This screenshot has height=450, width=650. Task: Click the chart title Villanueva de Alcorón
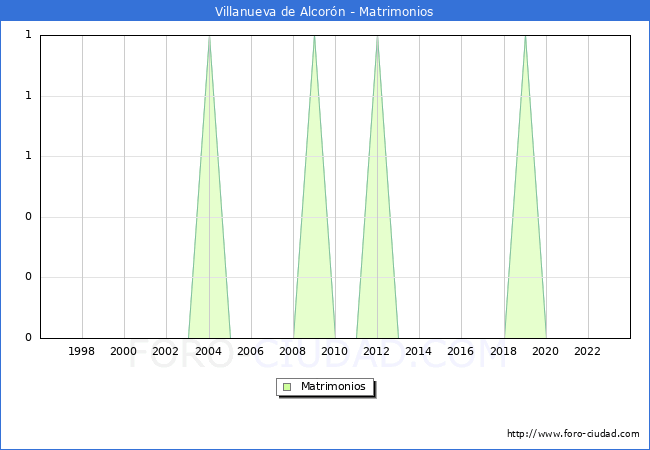coord(324,12)
